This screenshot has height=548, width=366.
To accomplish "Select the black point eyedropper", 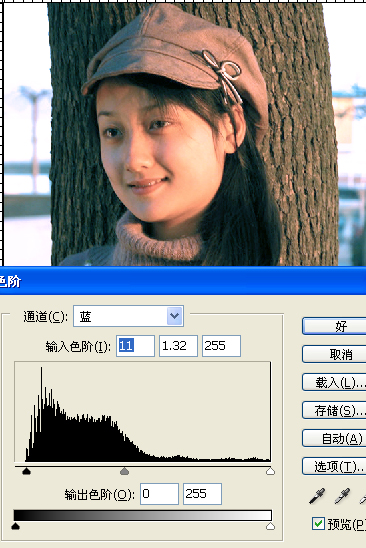I will (x=317, y=496).
